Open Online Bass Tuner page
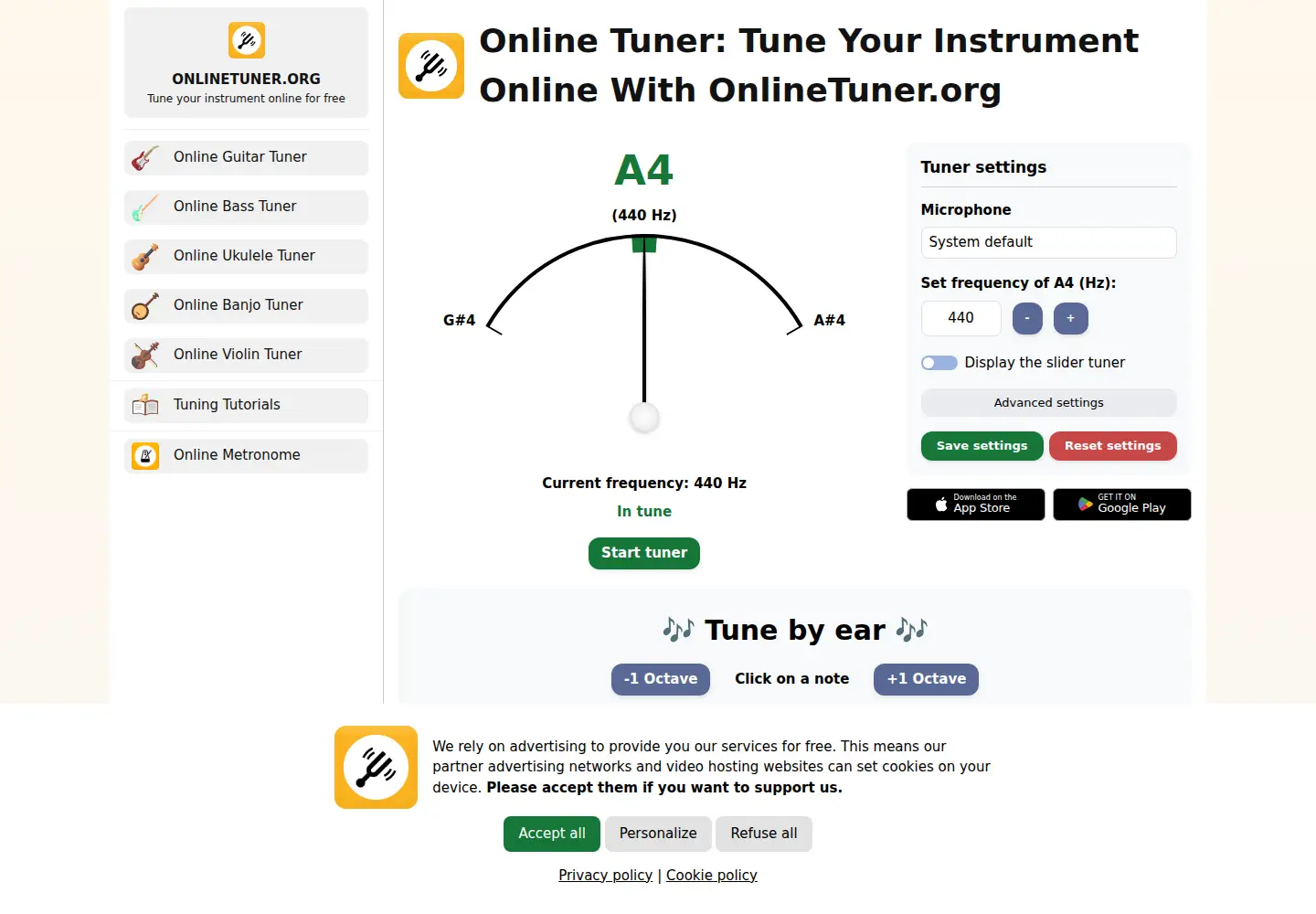The height and width of the screenshot is (914, 1316). point(247,207)
